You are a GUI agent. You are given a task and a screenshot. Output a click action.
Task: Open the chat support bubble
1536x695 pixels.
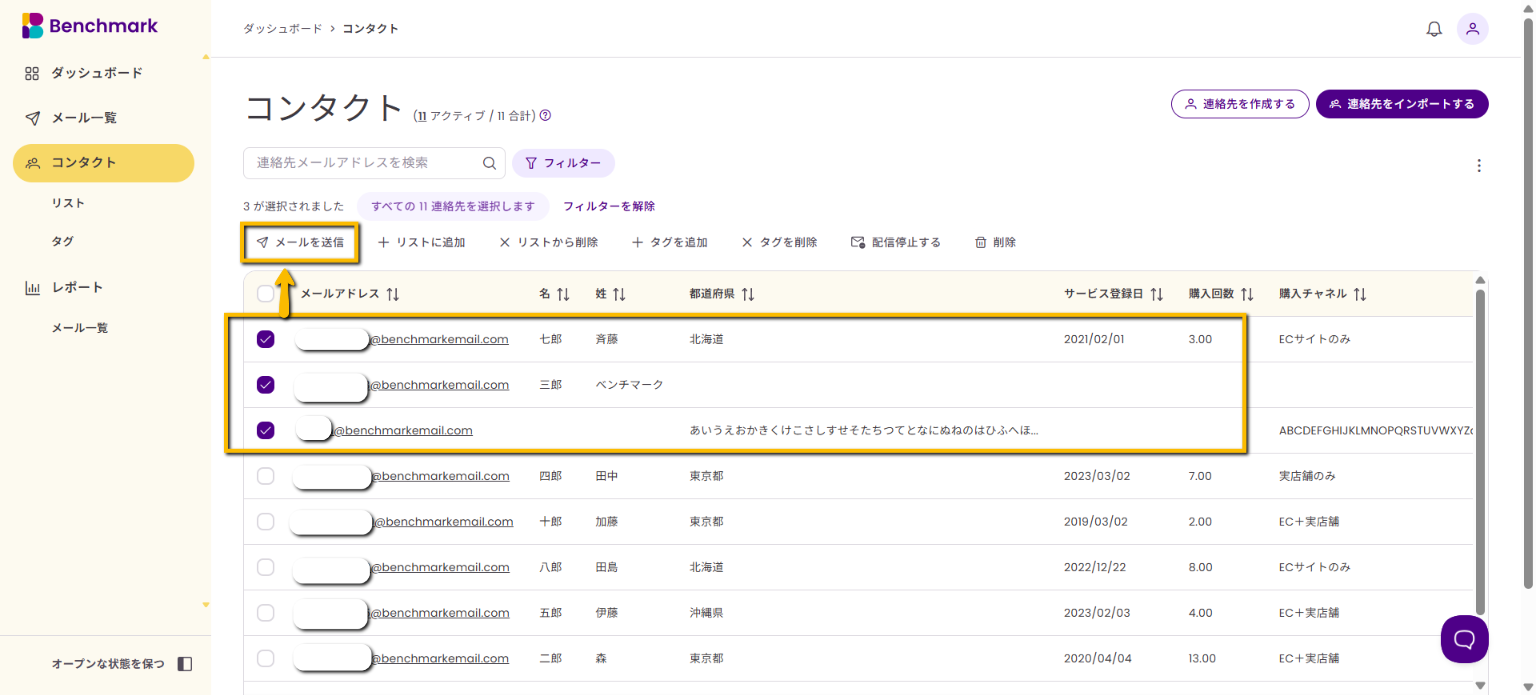[x=1464, y=639]
